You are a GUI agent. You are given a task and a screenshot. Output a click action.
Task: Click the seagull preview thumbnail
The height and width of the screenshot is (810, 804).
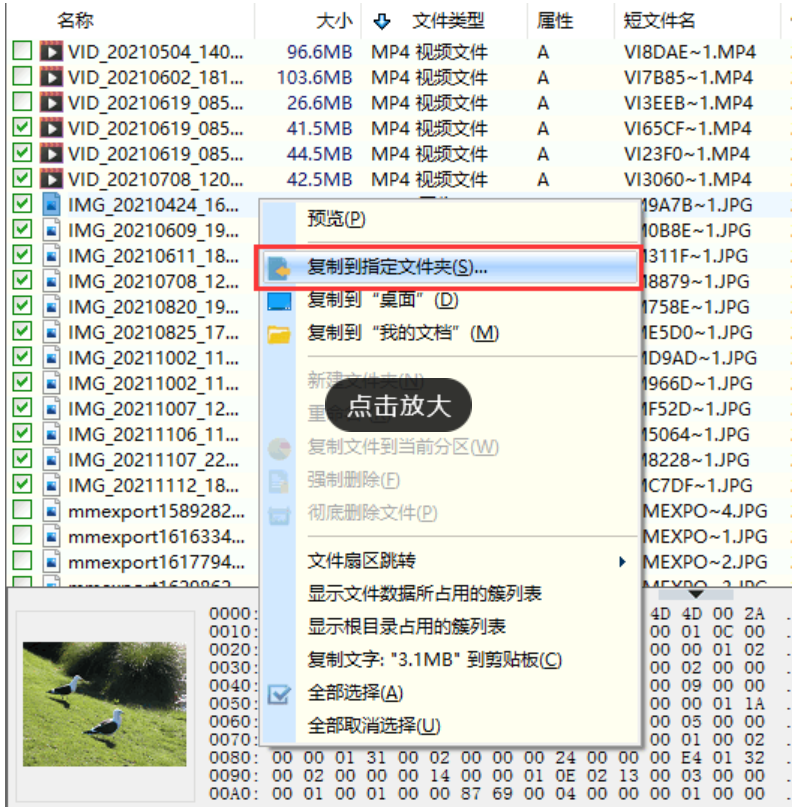[x=104, y=704]
